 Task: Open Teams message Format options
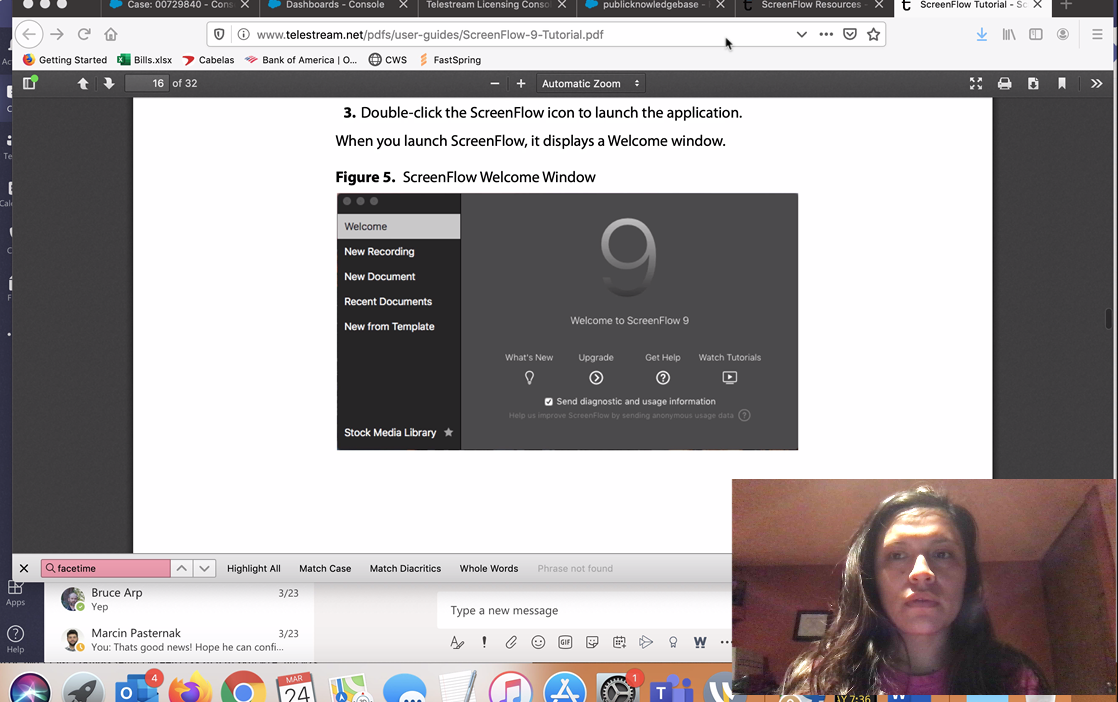point(457,642)
